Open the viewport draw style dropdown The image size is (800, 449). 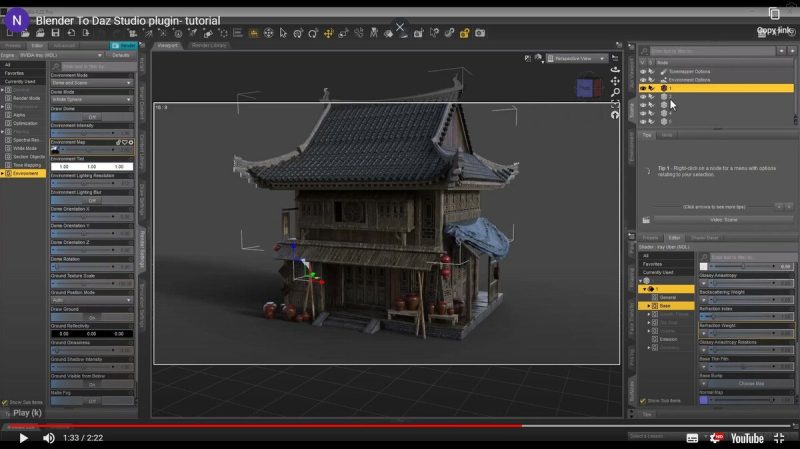pyautogui.click(x=539, y=59)
